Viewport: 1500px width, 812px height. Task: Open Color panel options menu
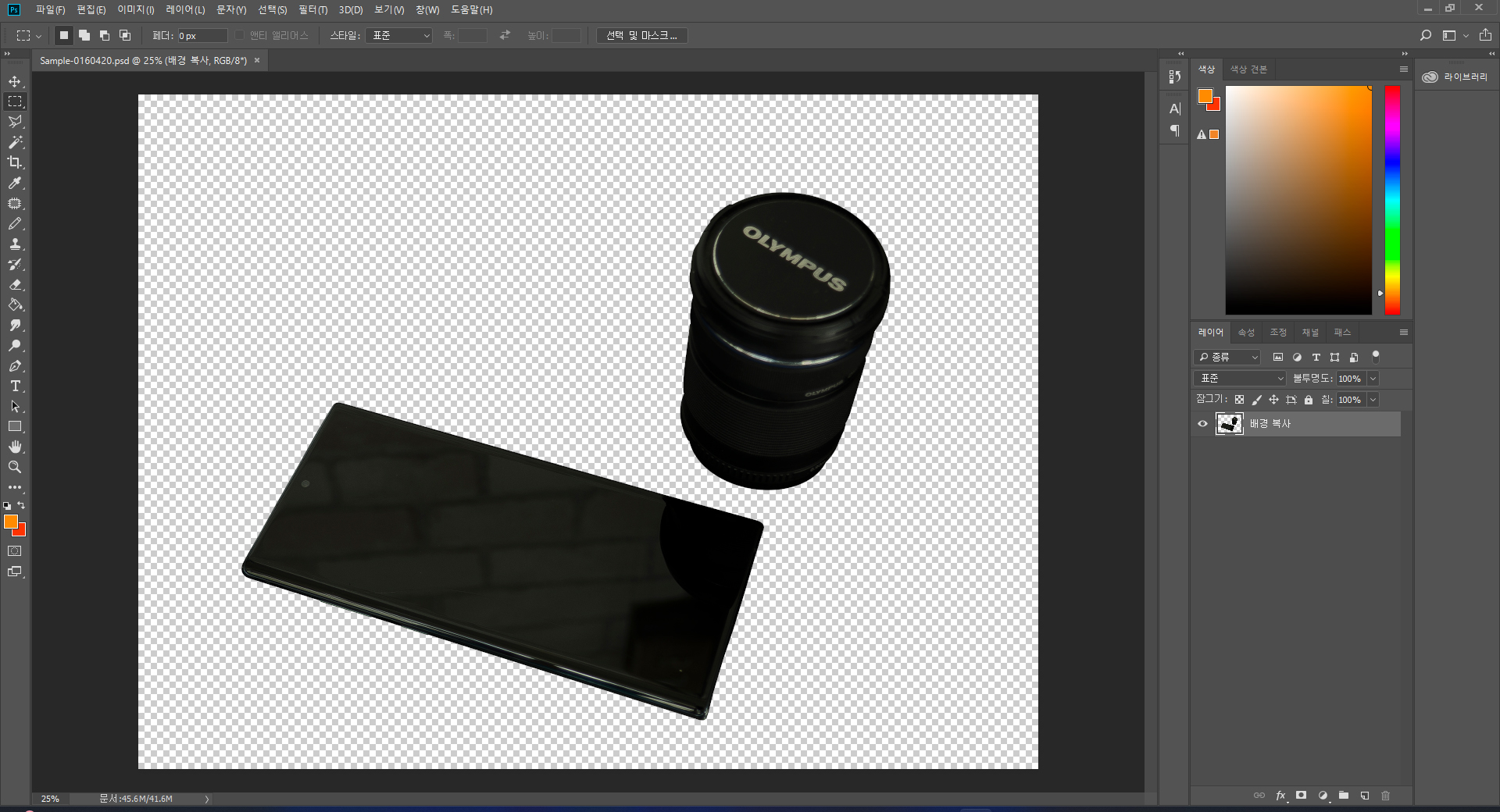(x=1403, y=69)
